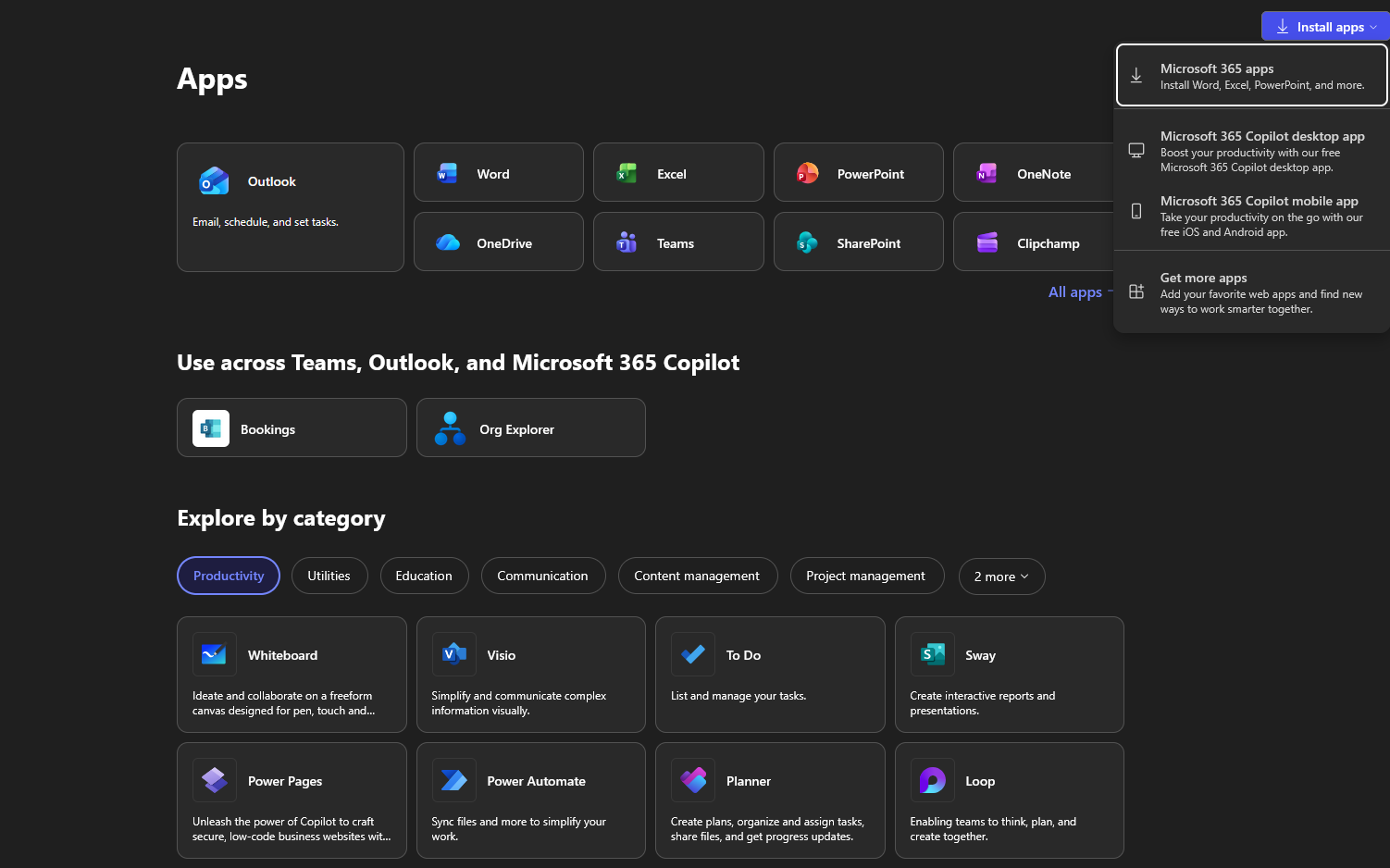Screen dimensions: 1390x868
Task: Open the Clipchamp icon
Action: click(x=987, y=242)
